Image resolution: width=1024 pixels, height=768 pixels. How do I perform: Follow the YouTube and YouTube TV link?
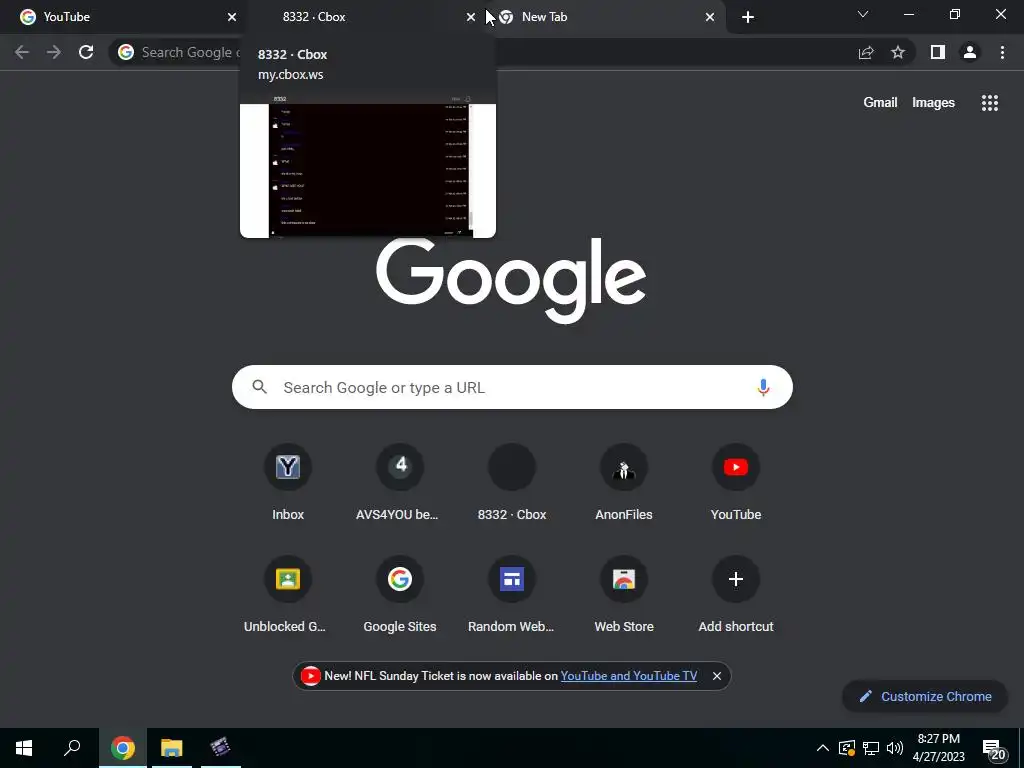(x=628, y=676)
